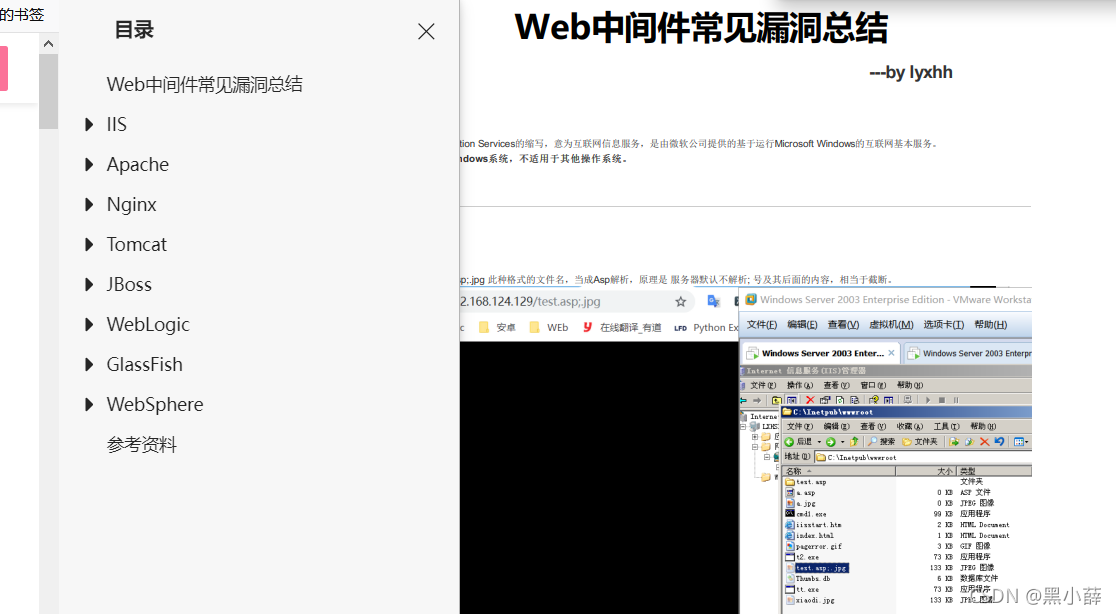Go to the IIS chapter label
1116x614 pixels.
[x=117, y=125]
